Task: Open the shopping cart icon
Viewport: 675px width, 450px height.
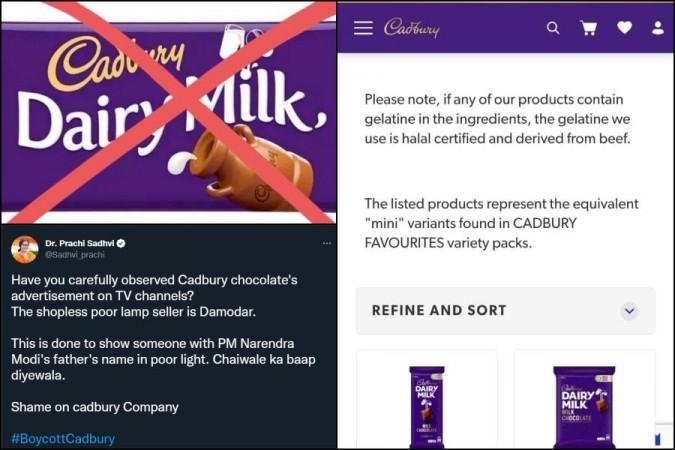Action: tap(588, 28)
